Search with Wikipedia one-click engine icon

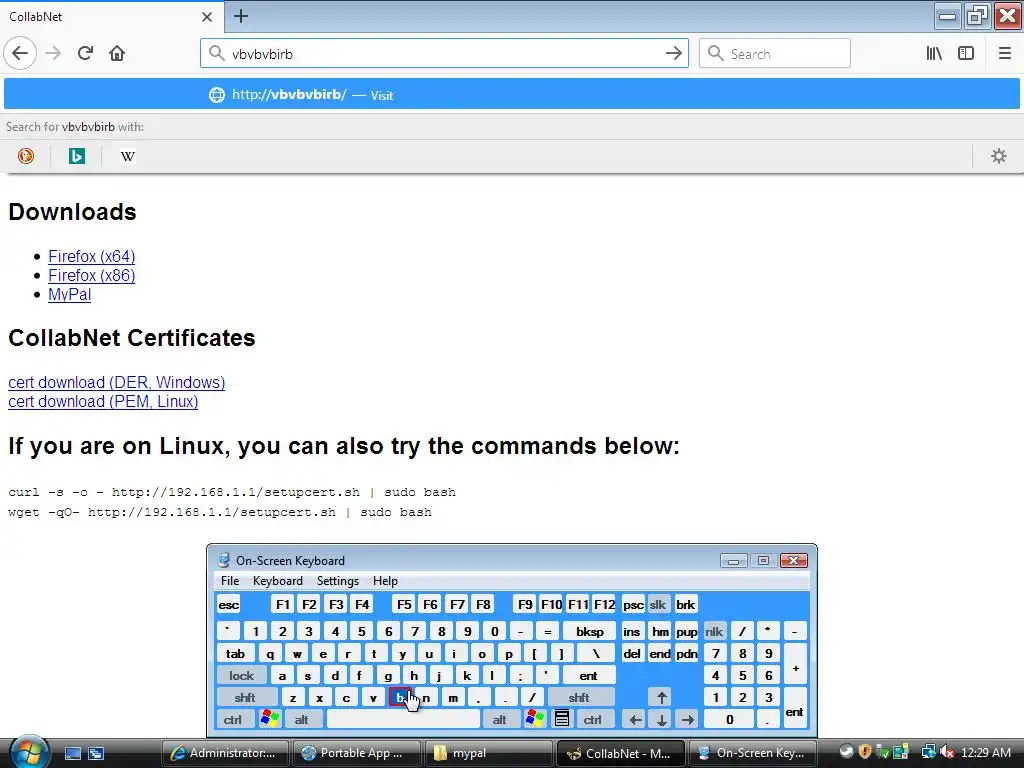pos(128,156)
